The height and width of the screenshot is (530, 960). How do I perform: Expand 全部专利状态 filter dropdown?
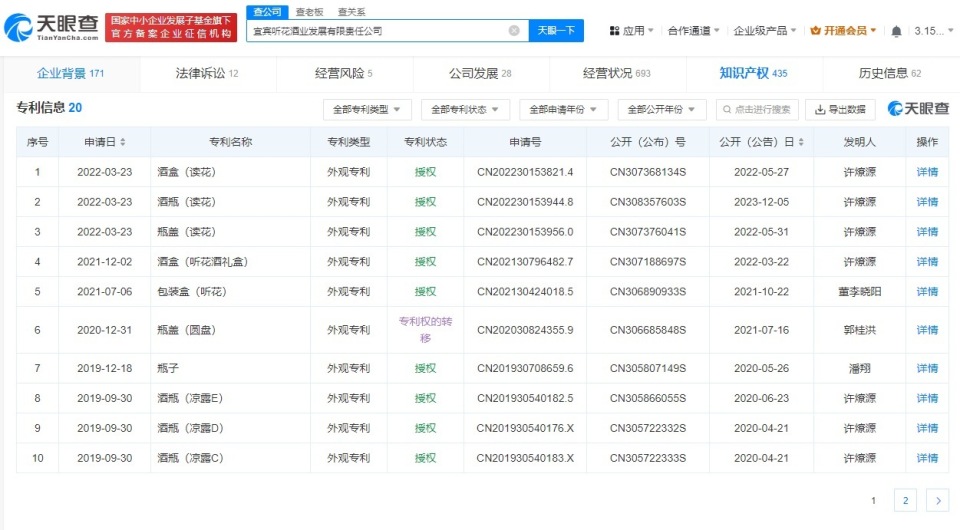click(x=465, y=109)
